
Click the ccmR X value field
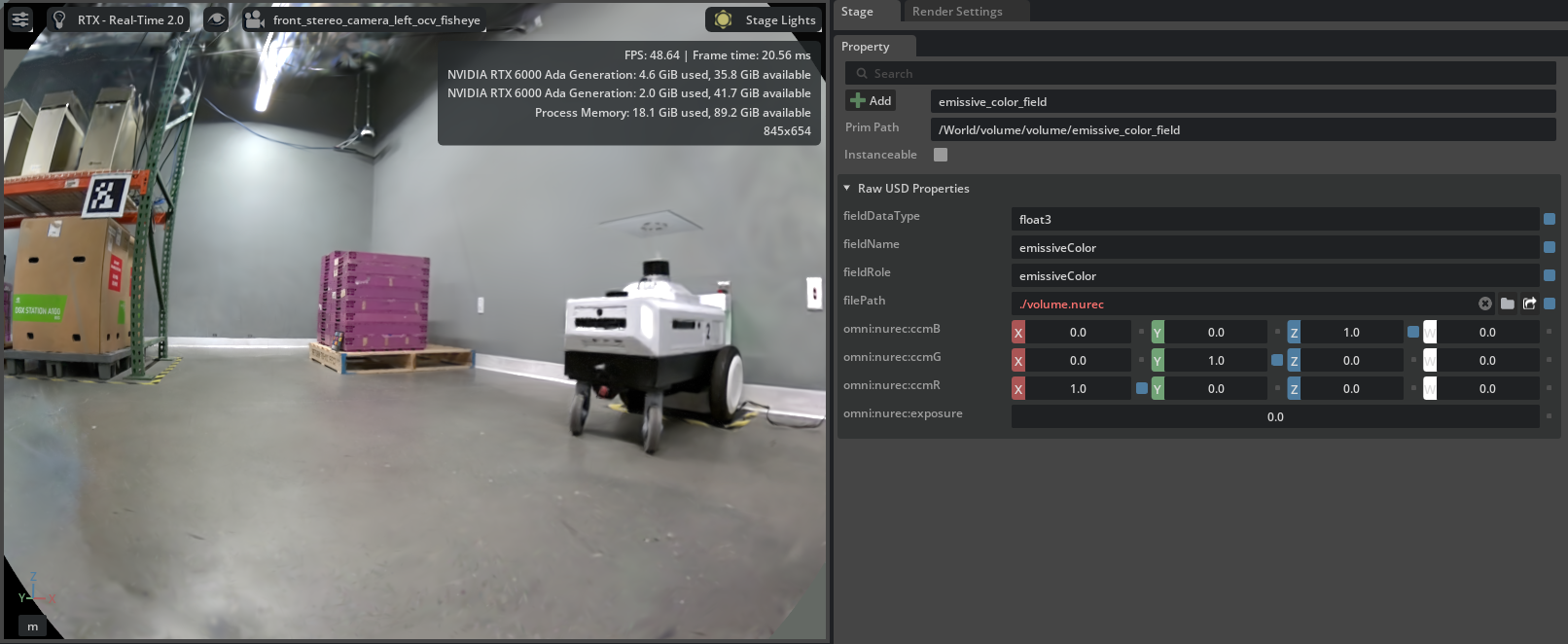[x=1078, y=389]
